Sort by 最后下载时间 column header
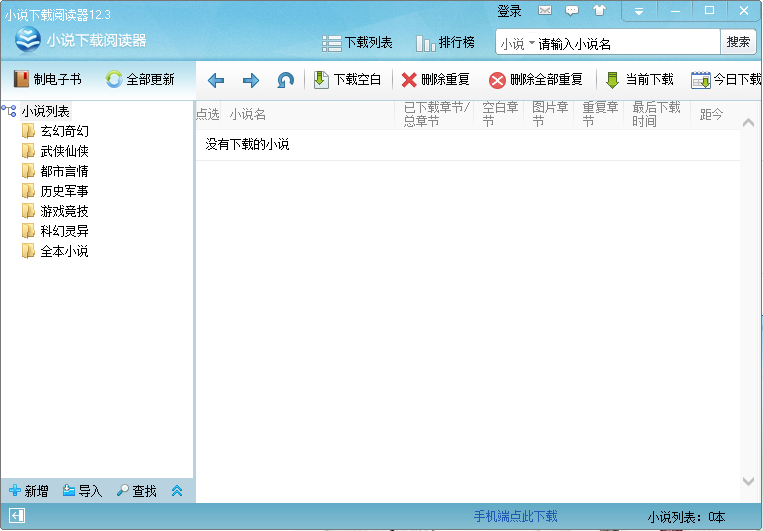The width and height of the screenshot is (763, 531). [656, 114]
